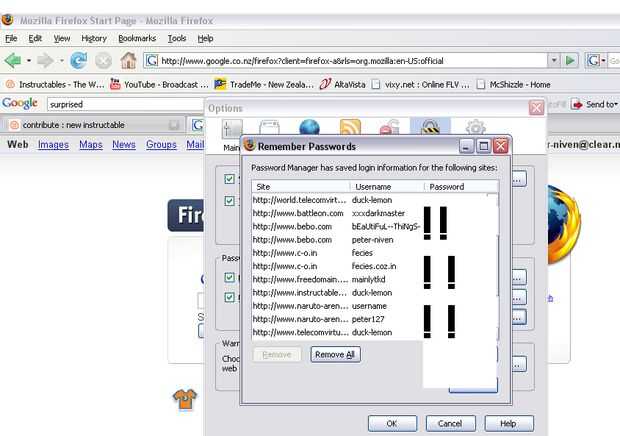Screen dimensions: 620x436
Task: Click the Stop loading icon
Action: (104, 61)
